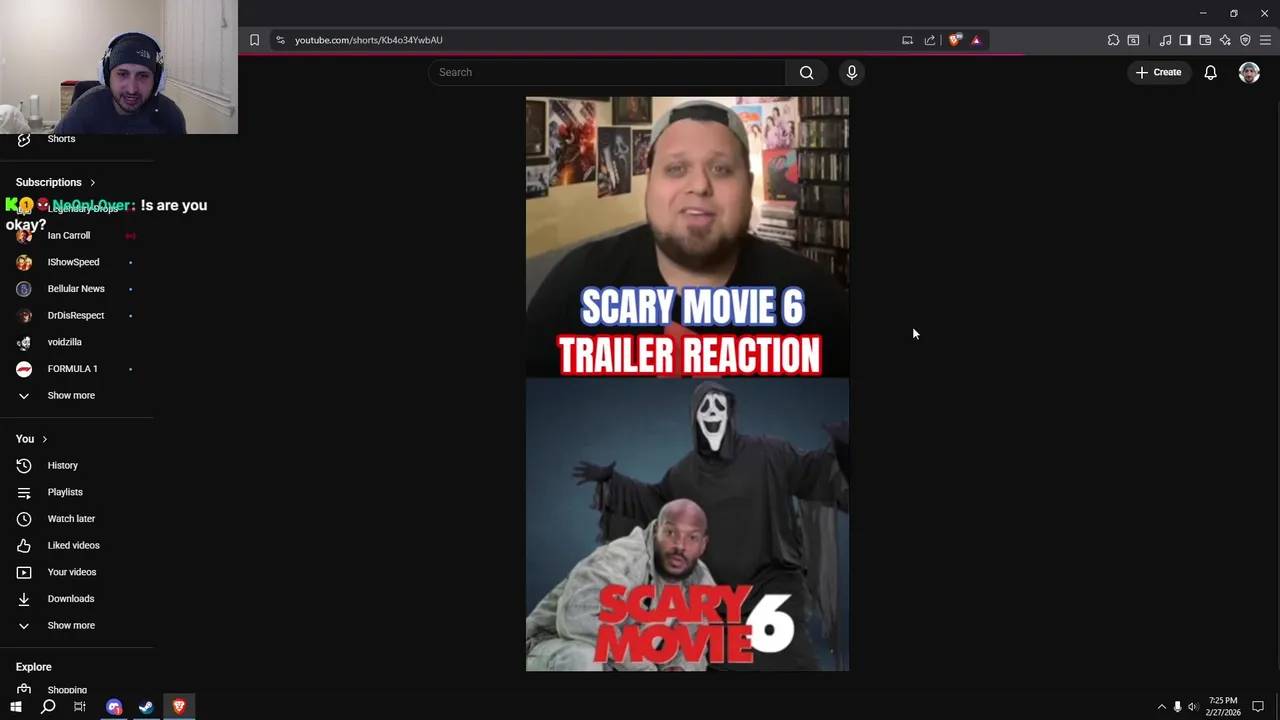Start voice search with the microphone
Image resolution: width=1280 pixels, height=720 pixels.
(852, 72)
